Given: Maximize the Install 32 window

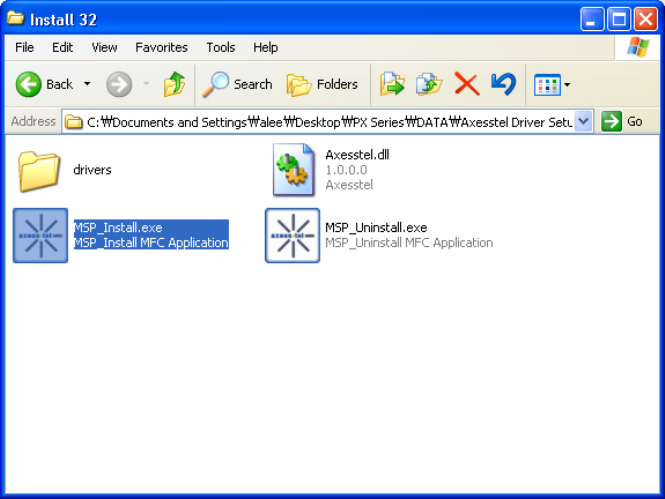Looking at the screenshot, I should pos(619,19).
